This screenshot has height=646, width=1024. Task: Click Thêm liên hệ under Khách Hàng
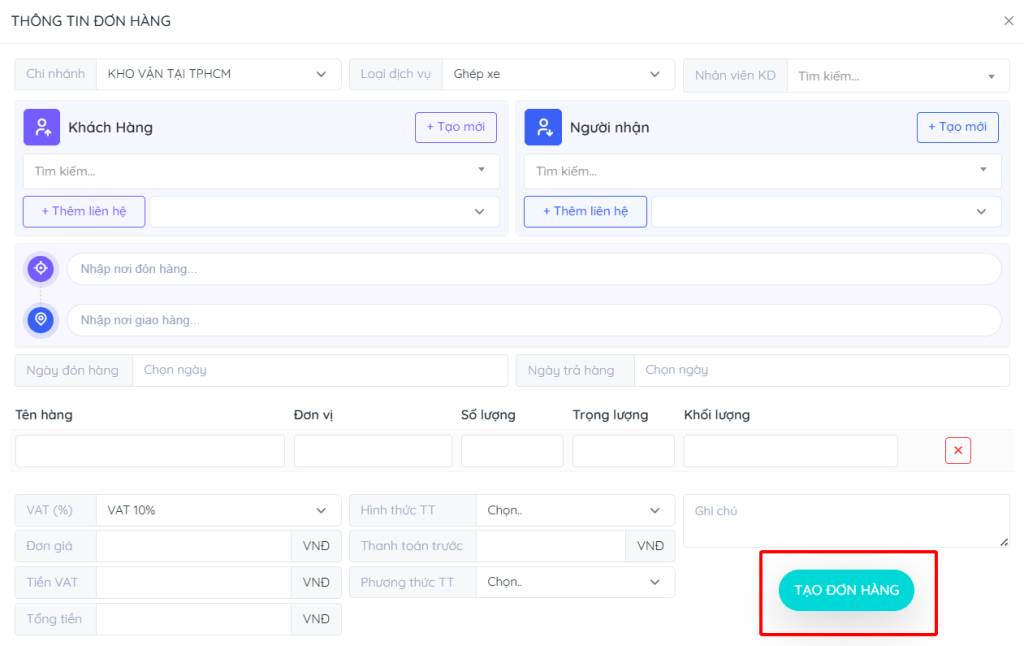84,211
